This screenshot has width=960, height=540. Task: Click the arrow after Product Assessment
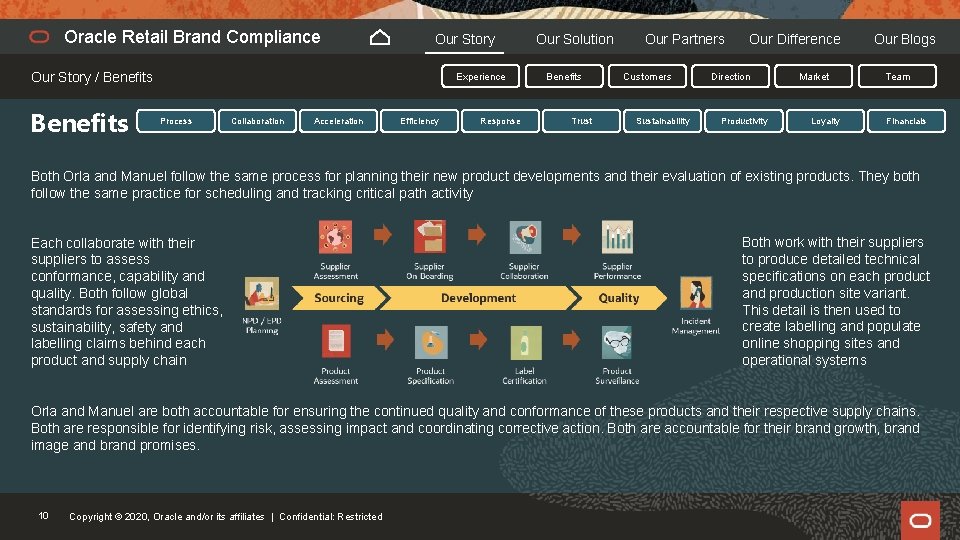(x=385, y=339)
